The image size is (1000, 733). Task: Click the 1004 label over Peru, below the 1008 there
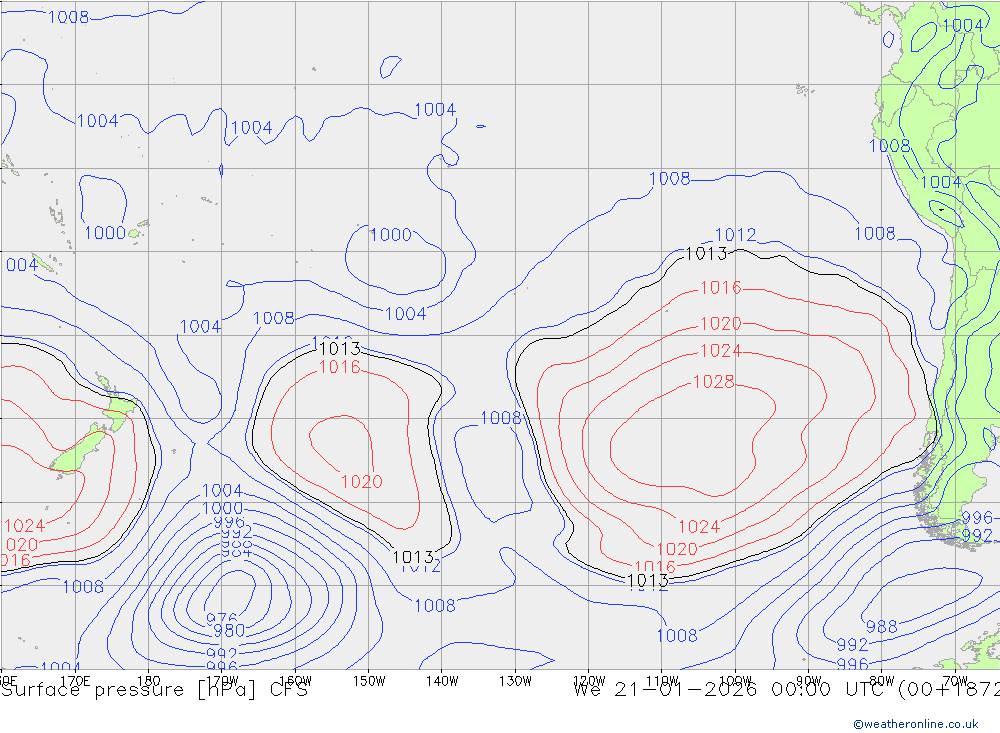pyautogui.click(x=941, y=182)
